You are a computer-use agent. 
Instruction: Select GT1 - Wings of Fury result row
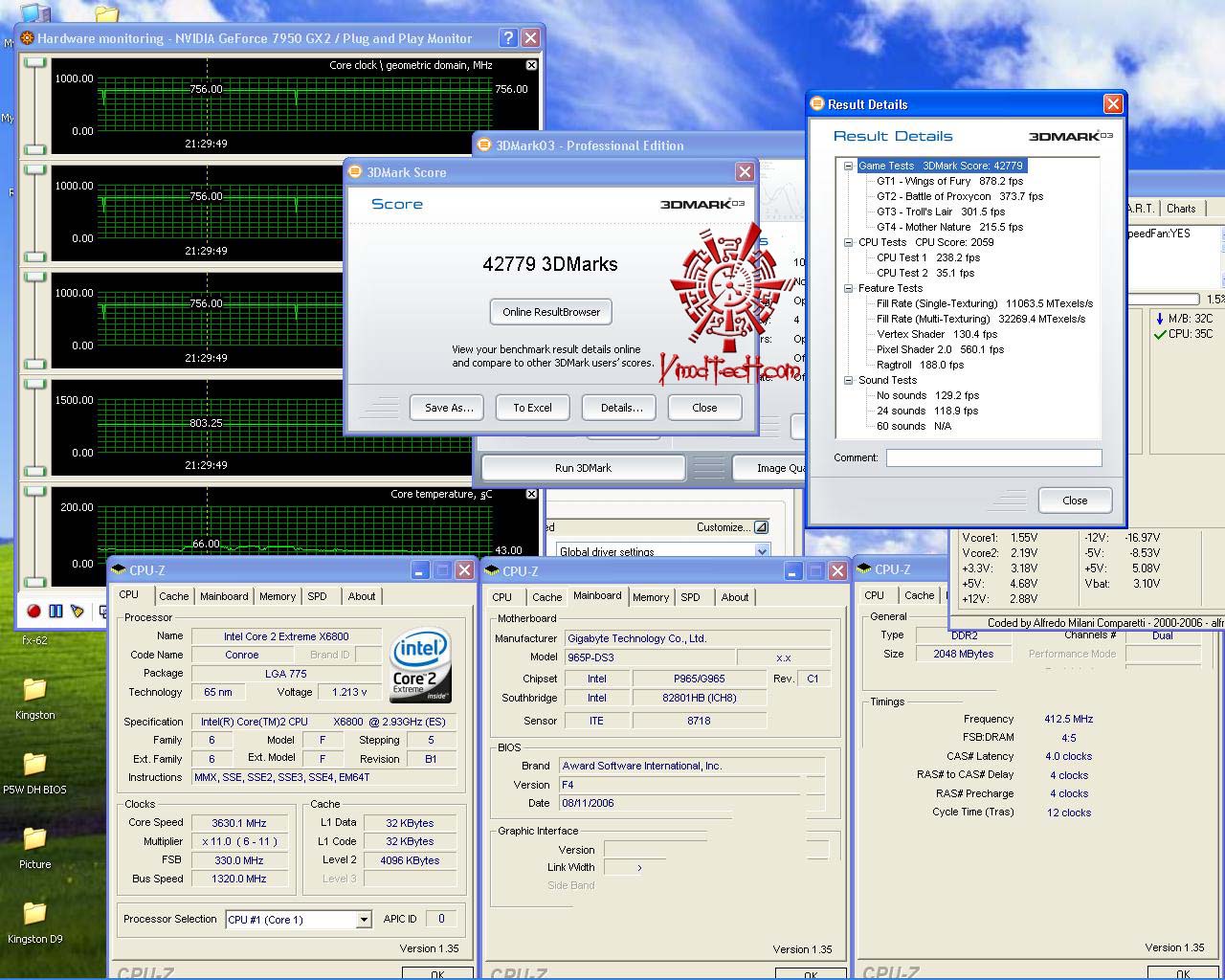click(x=949, y=181)
